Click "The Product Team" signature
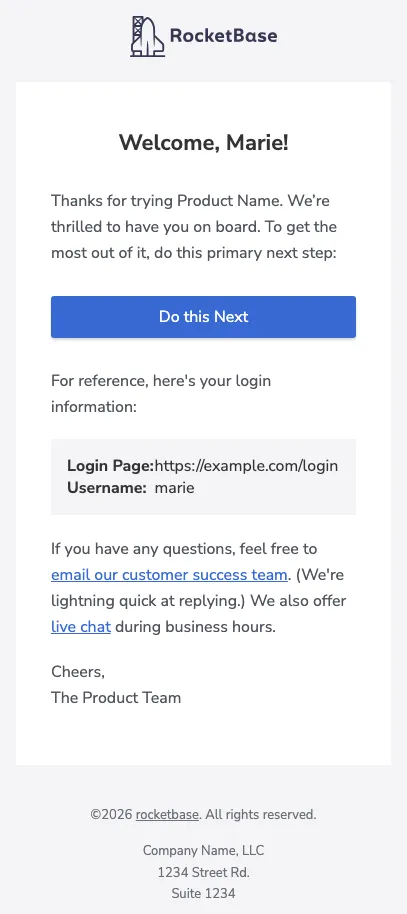The width and height of the screenshot is (407, 914). [x=116, y=698]
